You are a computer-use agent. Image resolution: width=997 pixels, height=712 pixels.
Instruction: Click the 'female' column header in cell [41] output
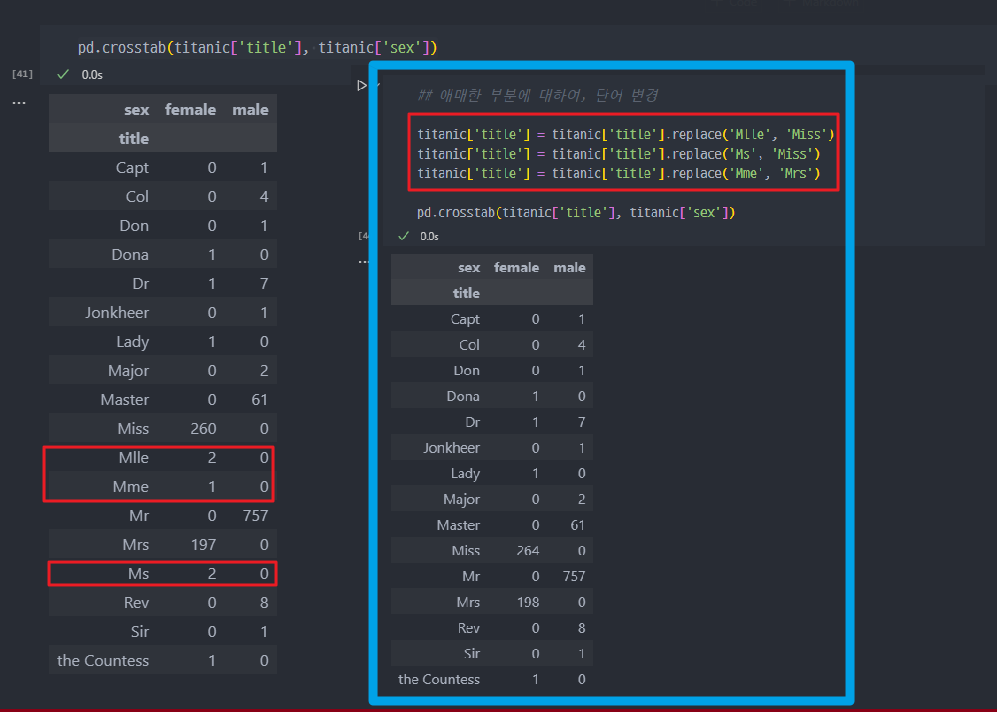(191, 110)
